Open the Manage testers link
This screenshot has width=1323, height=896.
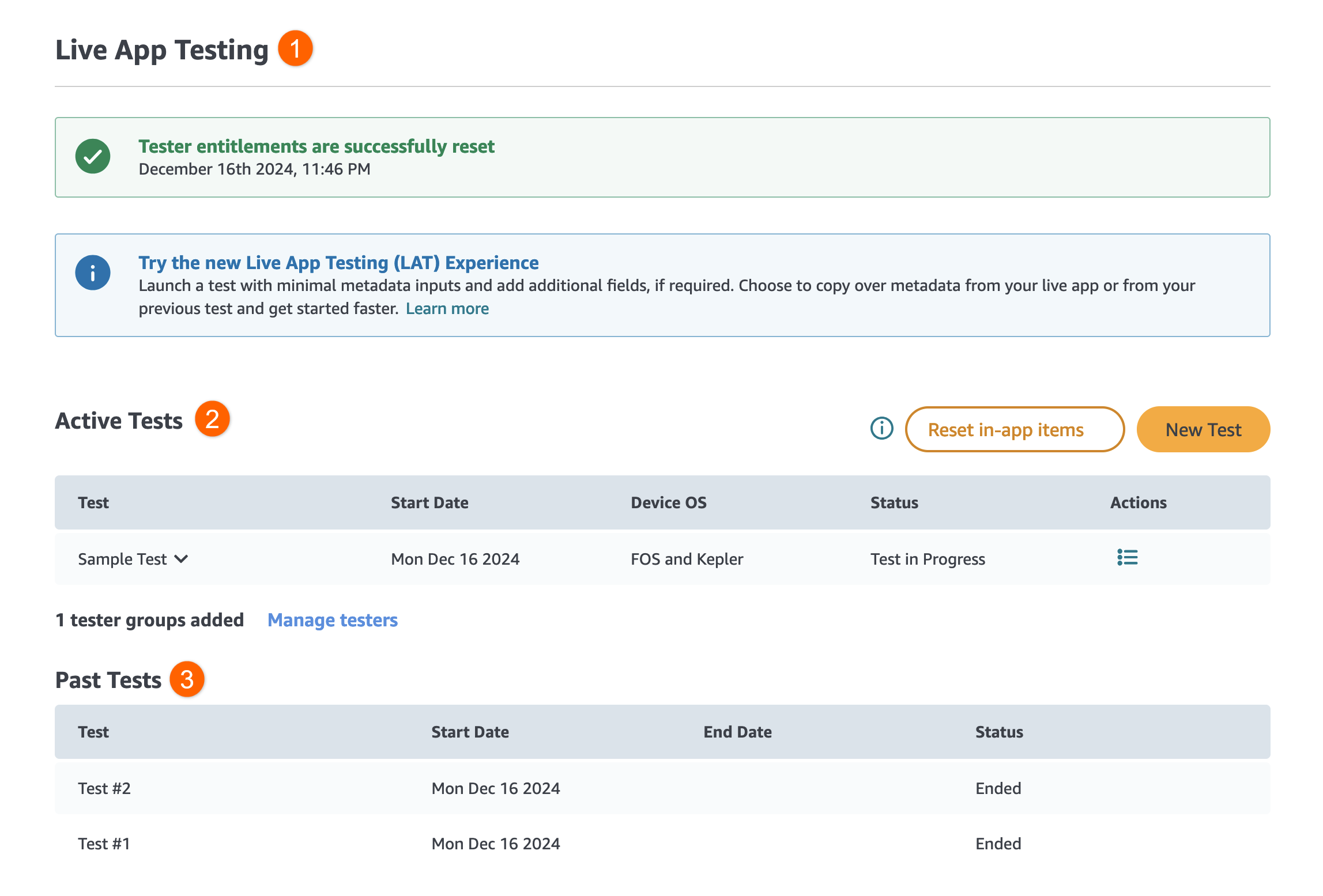[x=333, y=620]
